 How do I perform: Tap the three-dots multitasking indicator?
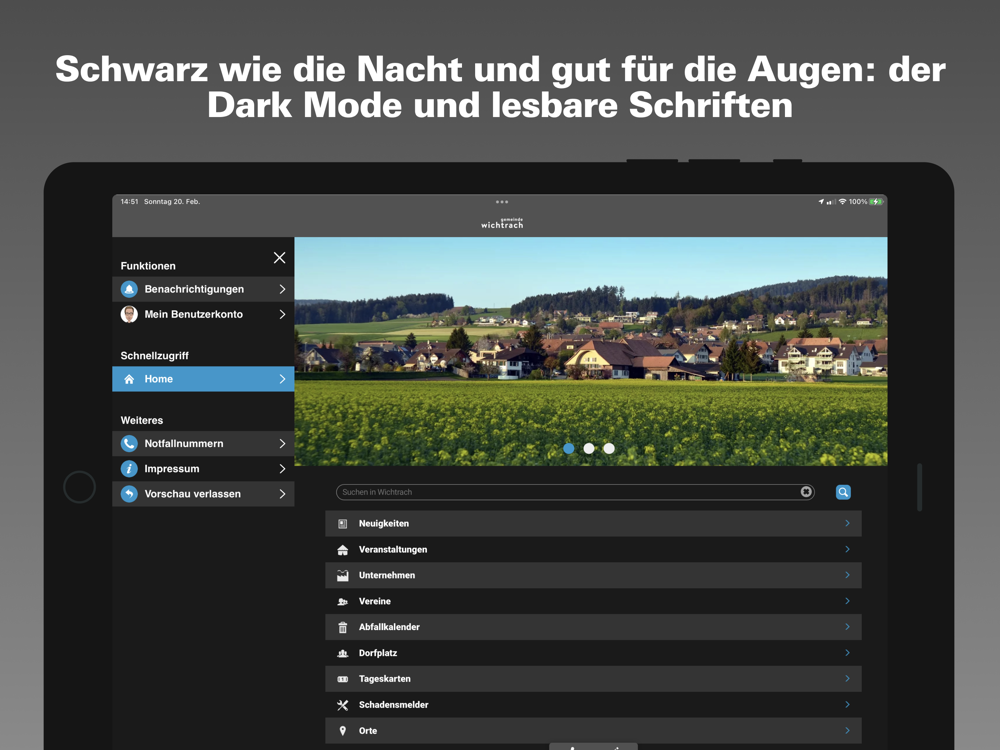tap(502, 202)
